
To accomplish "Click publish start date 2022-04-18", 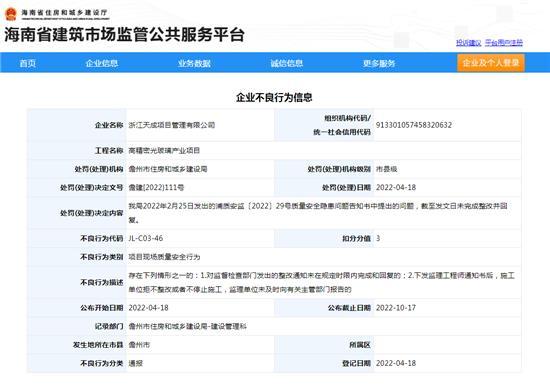I will (148, 308).
